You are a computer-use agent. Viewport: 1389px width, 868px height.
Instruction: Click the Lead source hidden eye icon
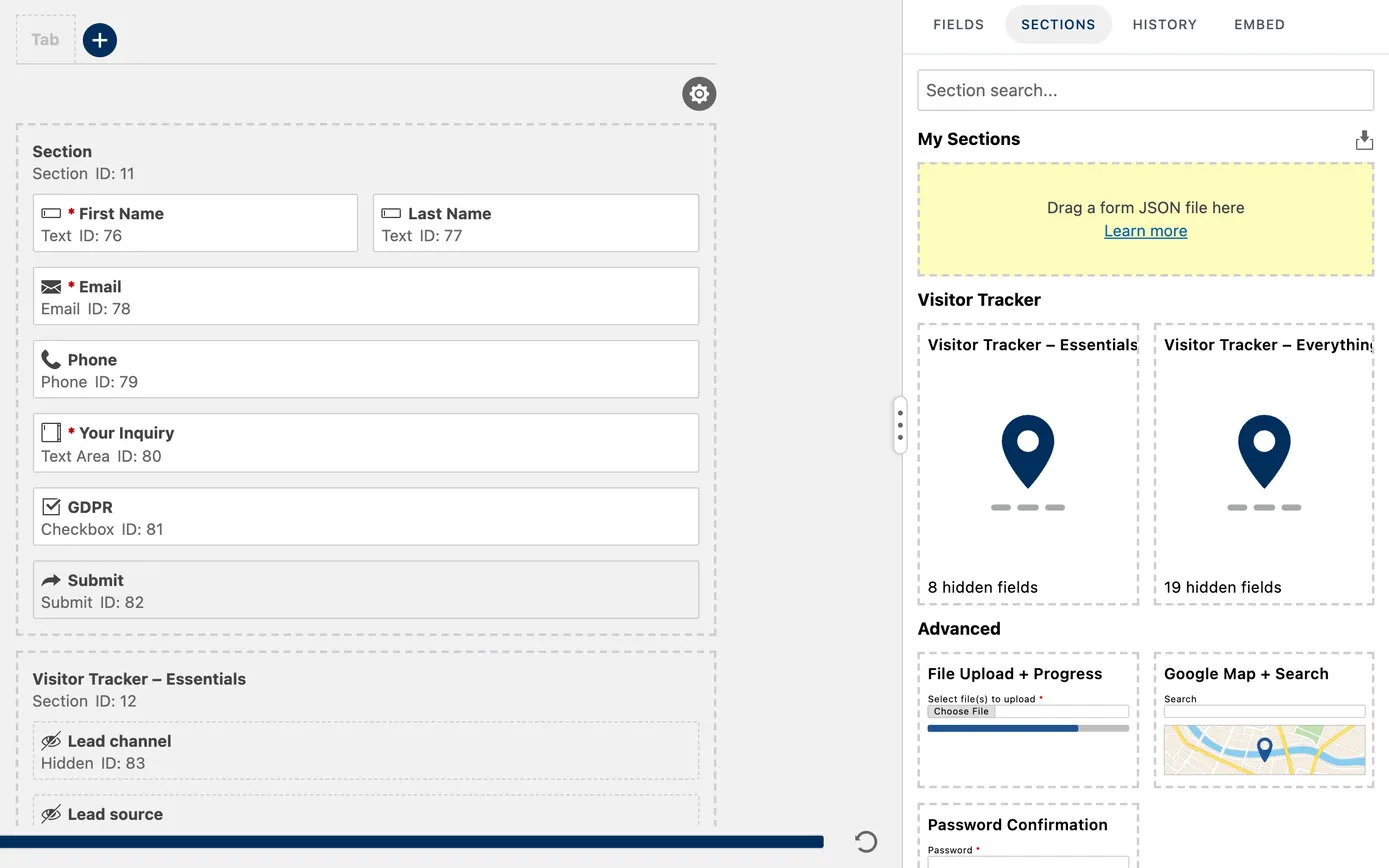click(51, 814)
